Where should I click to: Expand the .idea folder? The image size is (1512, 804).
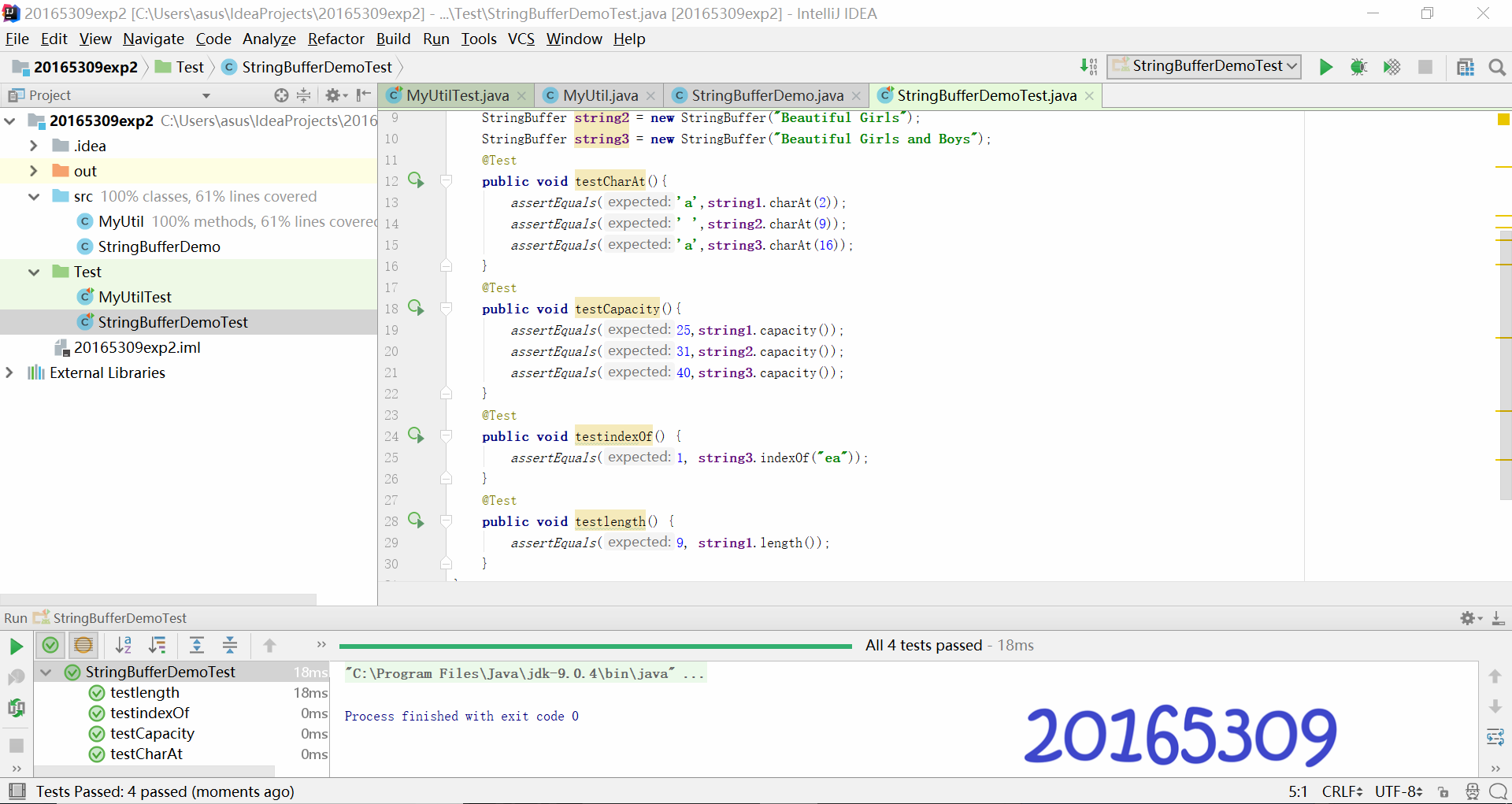(x=34, y=146)
